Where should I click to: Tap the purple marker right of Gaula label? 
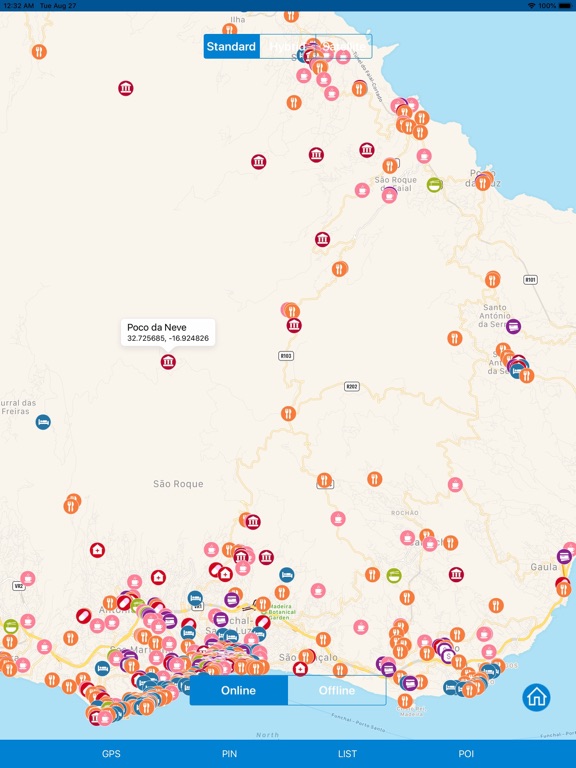[x=564, y=556]
